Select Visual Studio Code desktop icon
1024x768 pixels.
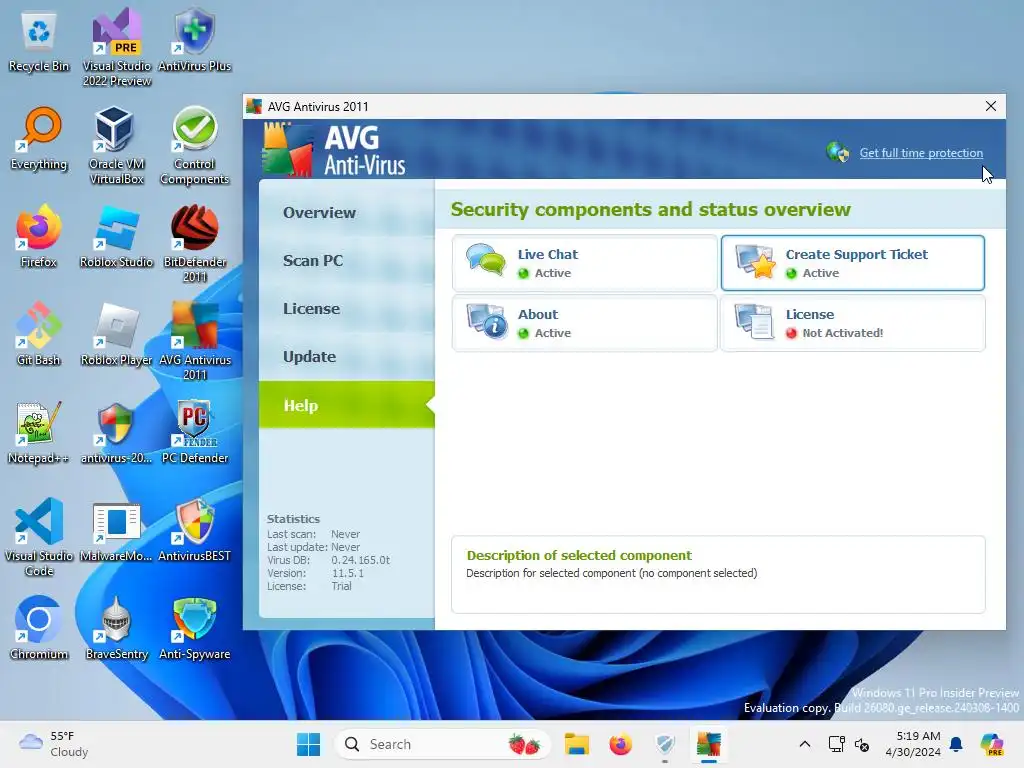(x=39, y=537)
